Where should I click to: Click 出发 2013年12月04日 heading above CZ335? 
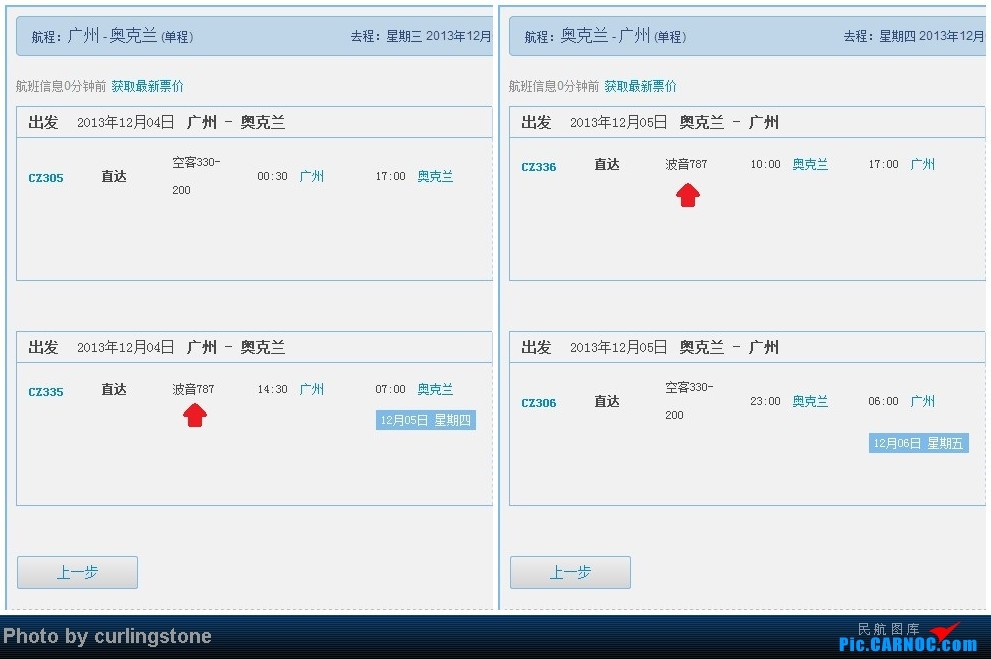(101, 348)
